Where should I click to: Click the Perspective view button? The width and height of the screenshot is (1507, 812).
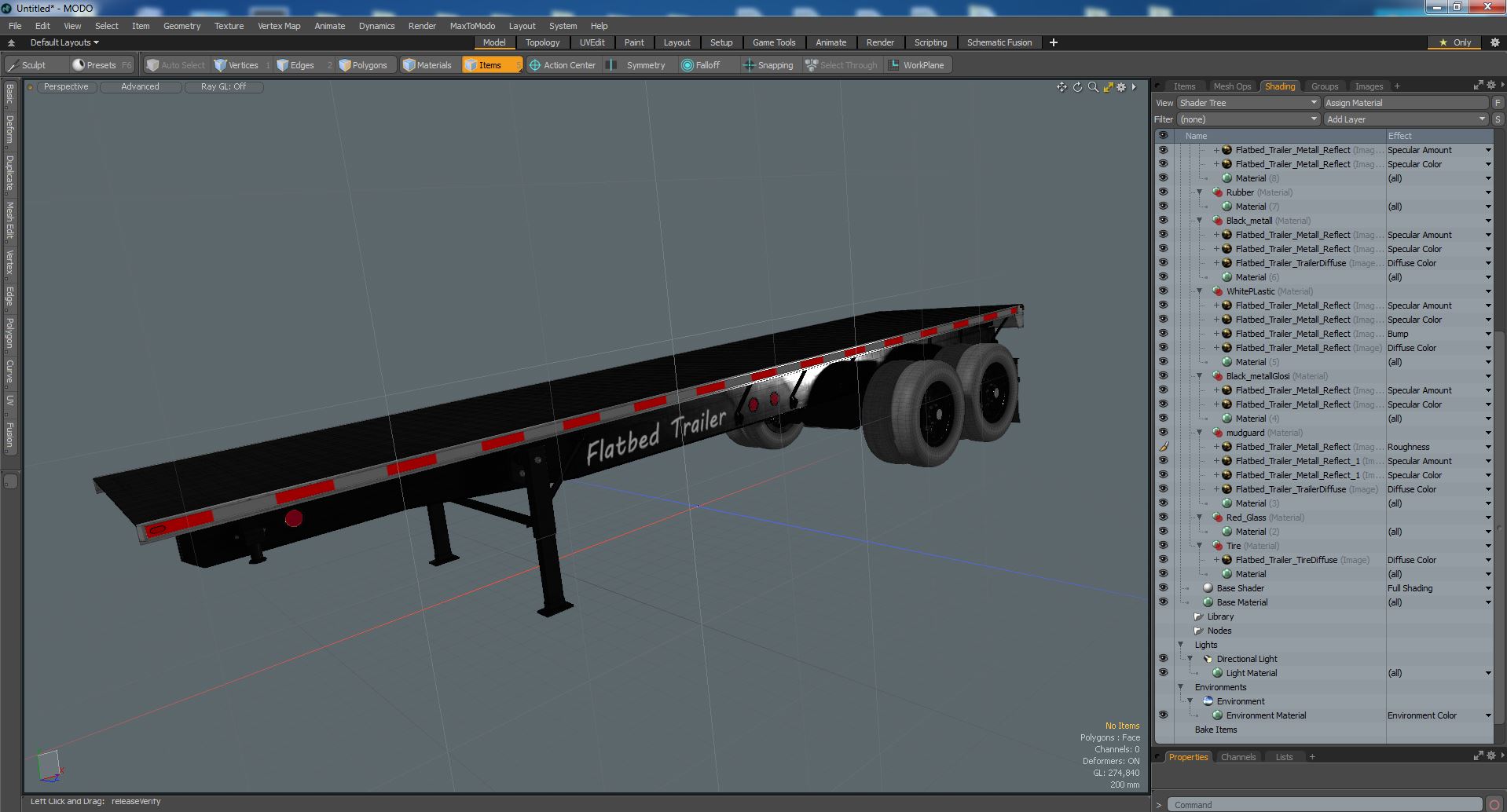(x=66, y=87)
